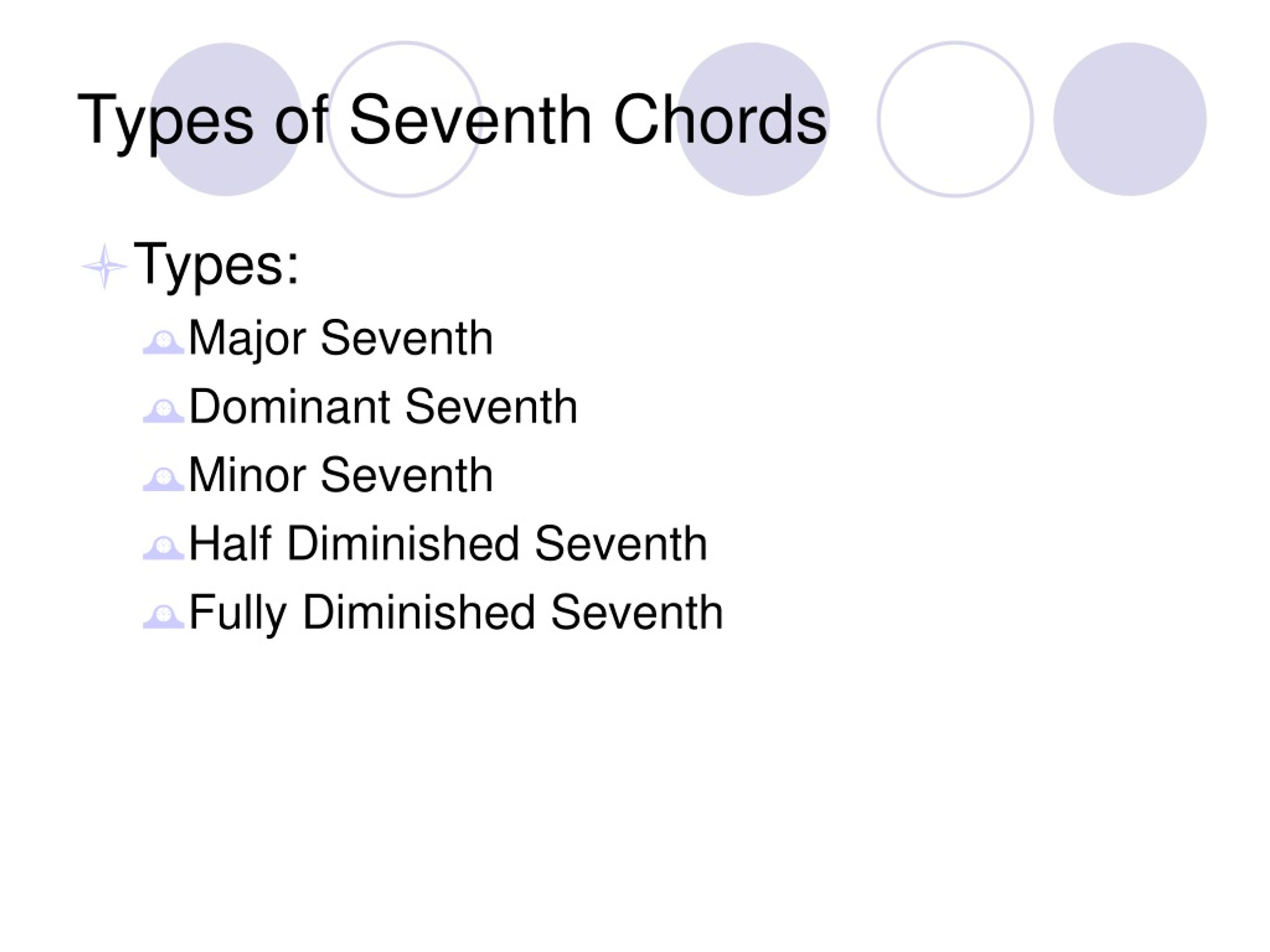Viewport: 1270px width, 952px height.
Task: Select the Minor Seventh list item
Action: point(340,475)
